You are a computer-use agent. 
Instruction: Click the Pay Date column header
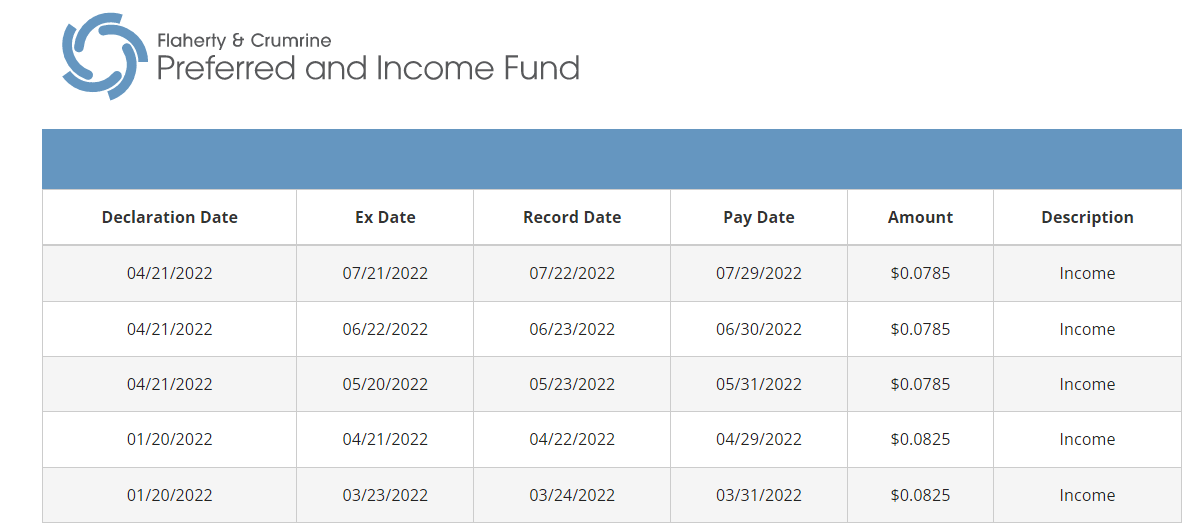point(759,217)
